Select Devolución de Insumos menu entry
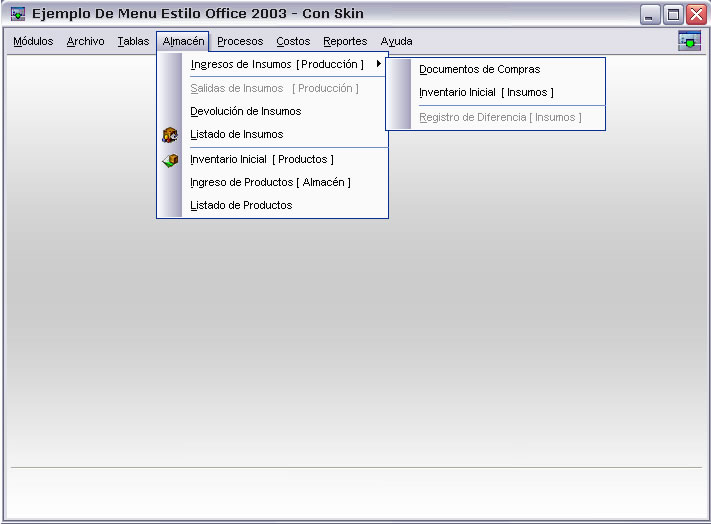 [x=245, y=112]
